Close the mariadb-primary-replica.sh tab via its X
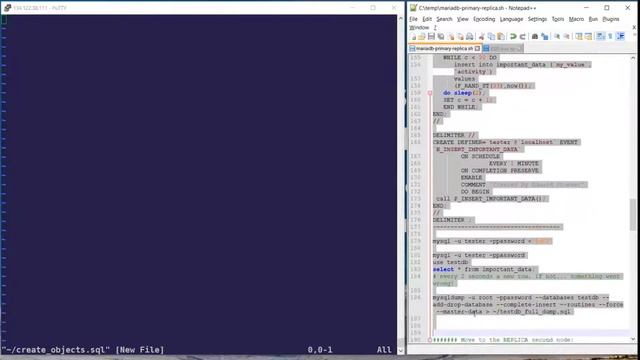Image resolution: width=640 pixels, height=360 pixels. [x=477, y=48]
